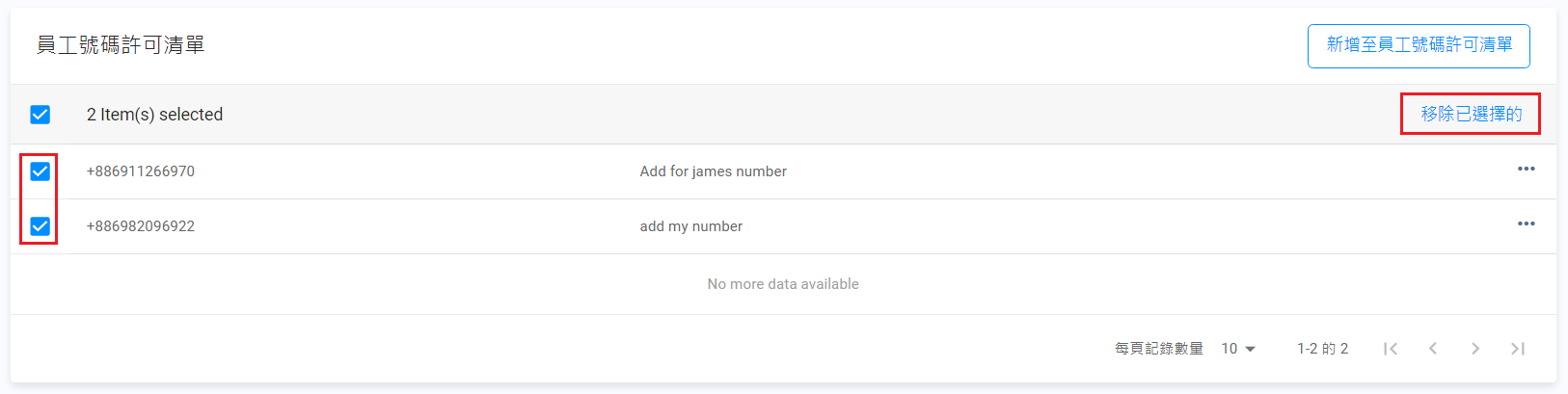The image size is (1568, 394).
Task: Open the more options menu for +886982096922
Action: (x=1526, y=224)
